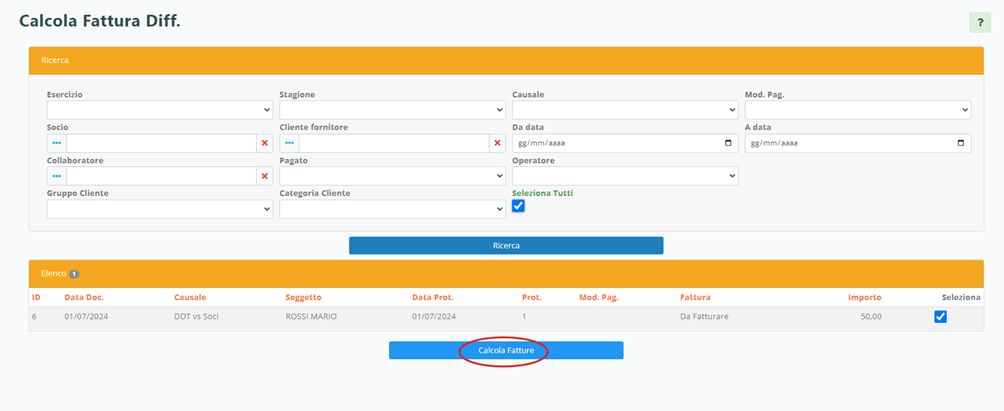Click into the Socio text field
1004x411 pixels.
(x=160, y=143)
